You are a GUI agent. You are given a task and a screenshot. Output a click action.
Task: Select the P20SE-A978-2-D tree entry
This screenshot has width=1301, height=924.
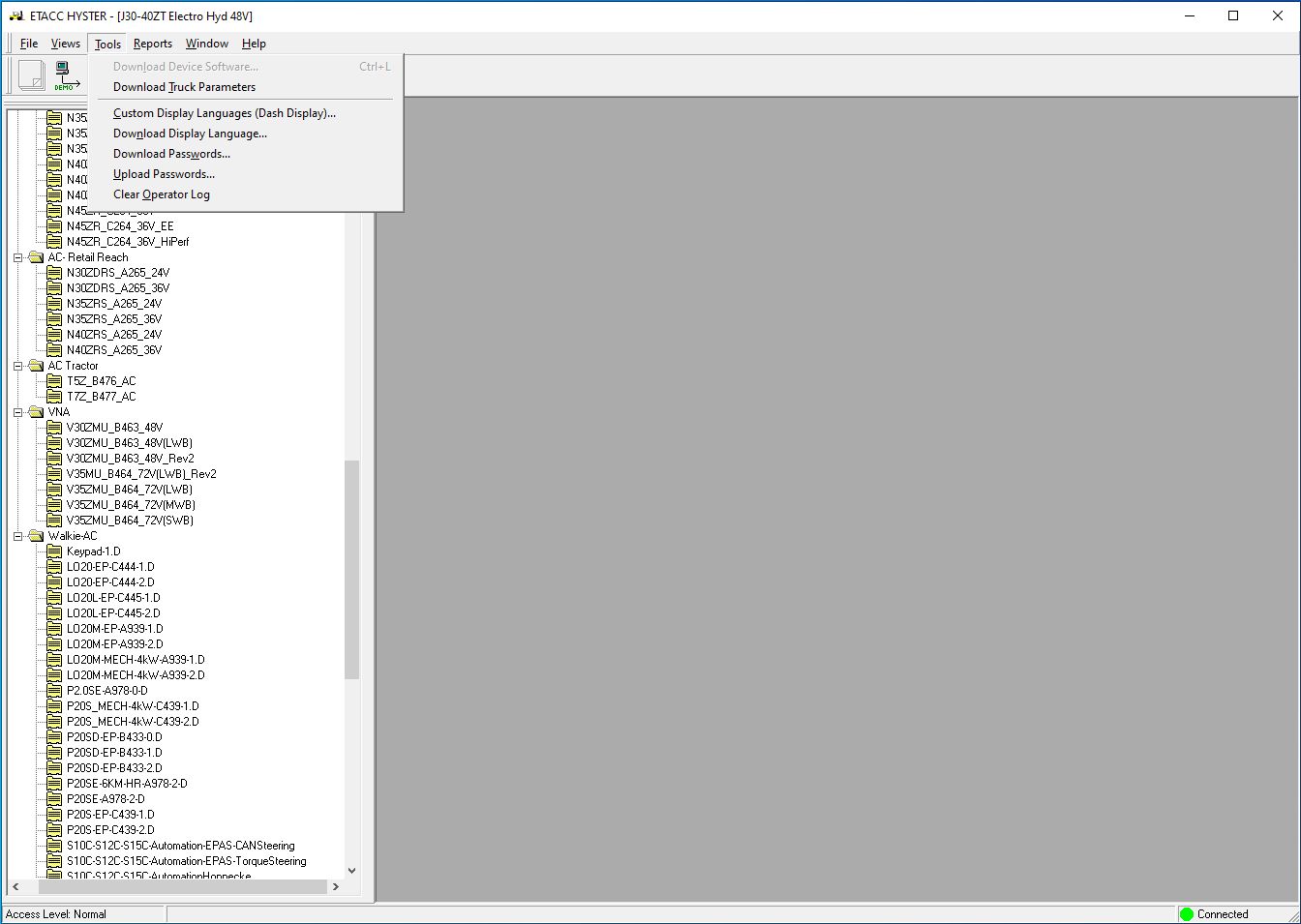(106, 799)
